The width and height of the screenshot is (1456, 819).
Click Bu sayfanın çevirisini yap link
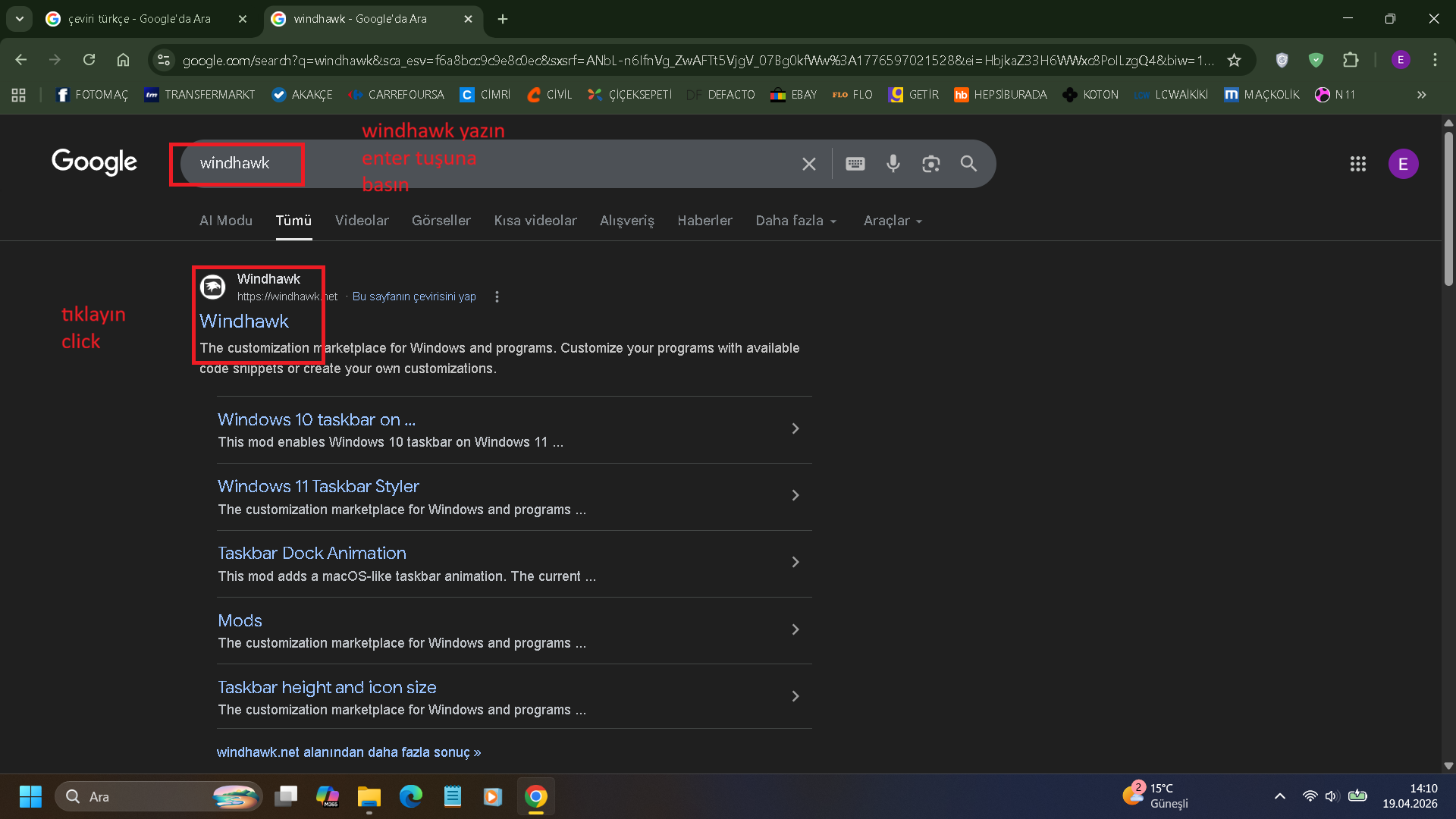(414, 297)
